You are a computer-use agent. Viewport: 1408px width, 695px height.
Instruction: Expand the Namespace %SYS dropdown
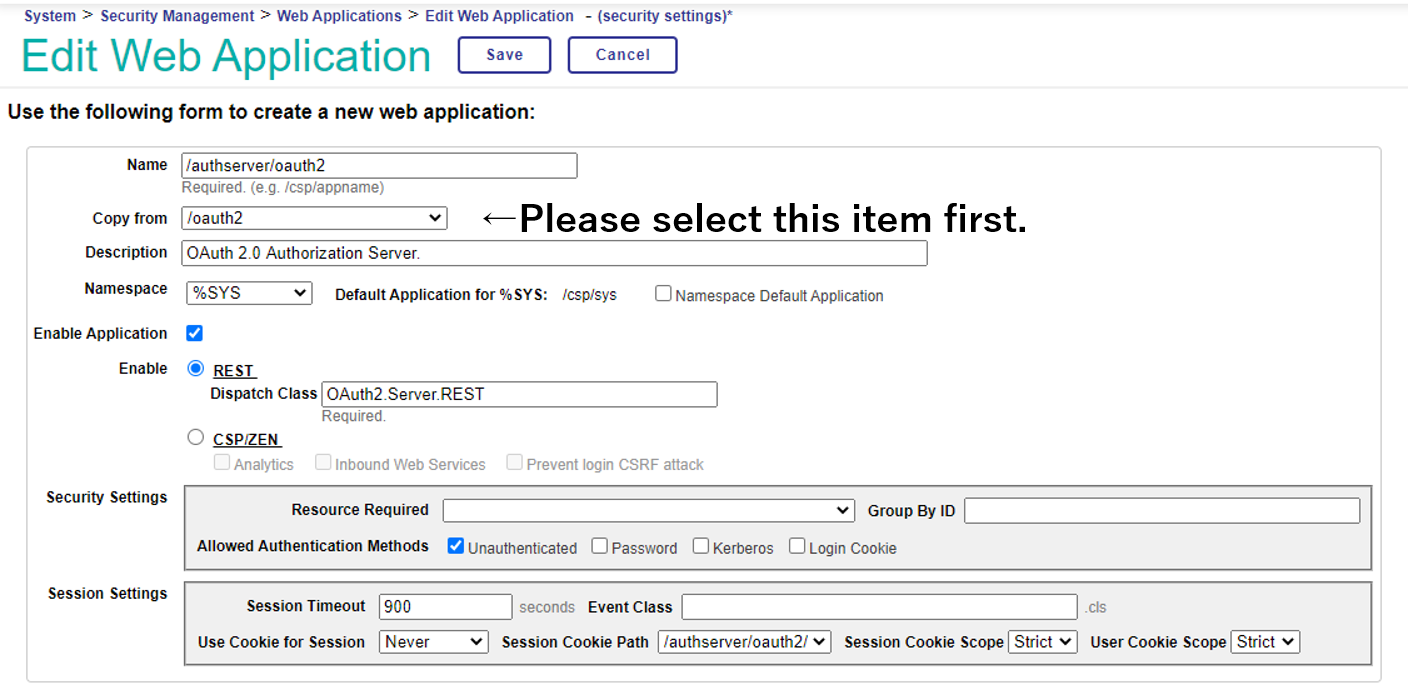point(249,293)
